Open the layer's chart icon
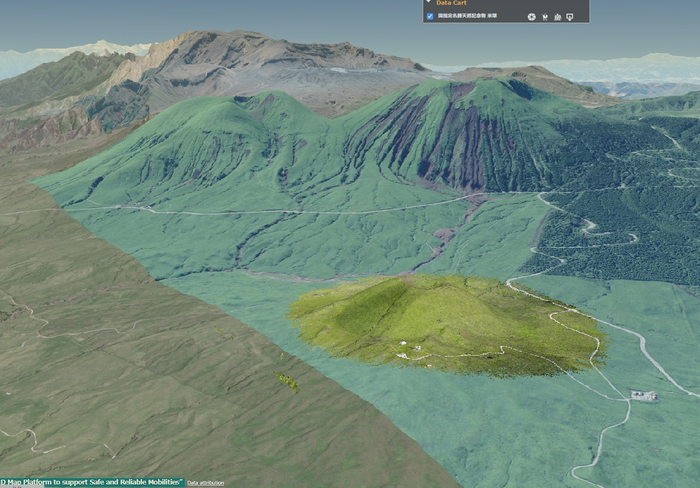The height and width of the screenshot is (488, 700). coord(557,17)
